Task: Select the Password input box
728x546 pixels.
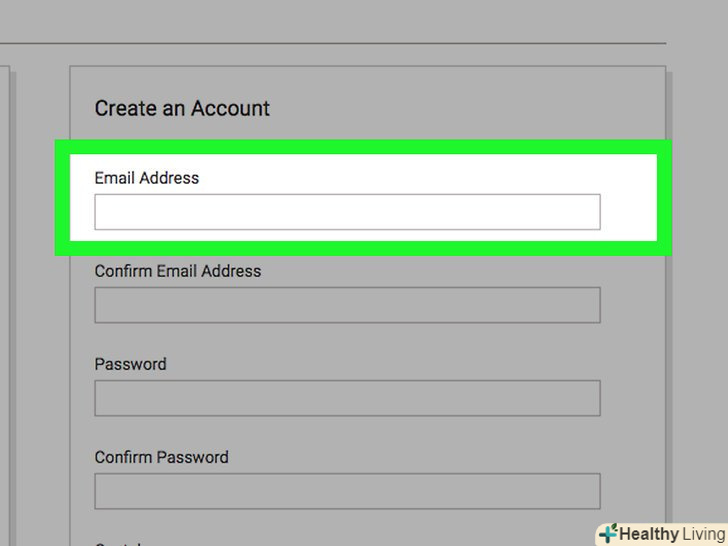Action: point(347,398)
